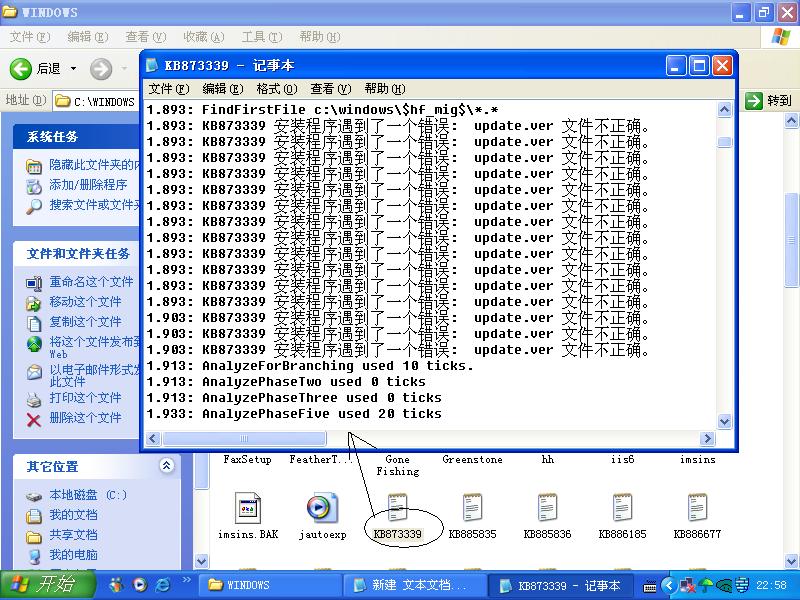Viewport: 800px width, 600px height.
Task: Click the move file icon
Action: pyautogui.click(x=34, y=304)
